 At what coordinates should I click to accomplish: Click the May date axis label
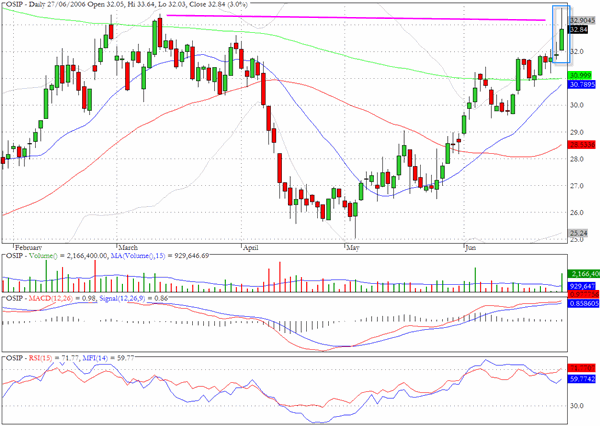coord(353,247)
